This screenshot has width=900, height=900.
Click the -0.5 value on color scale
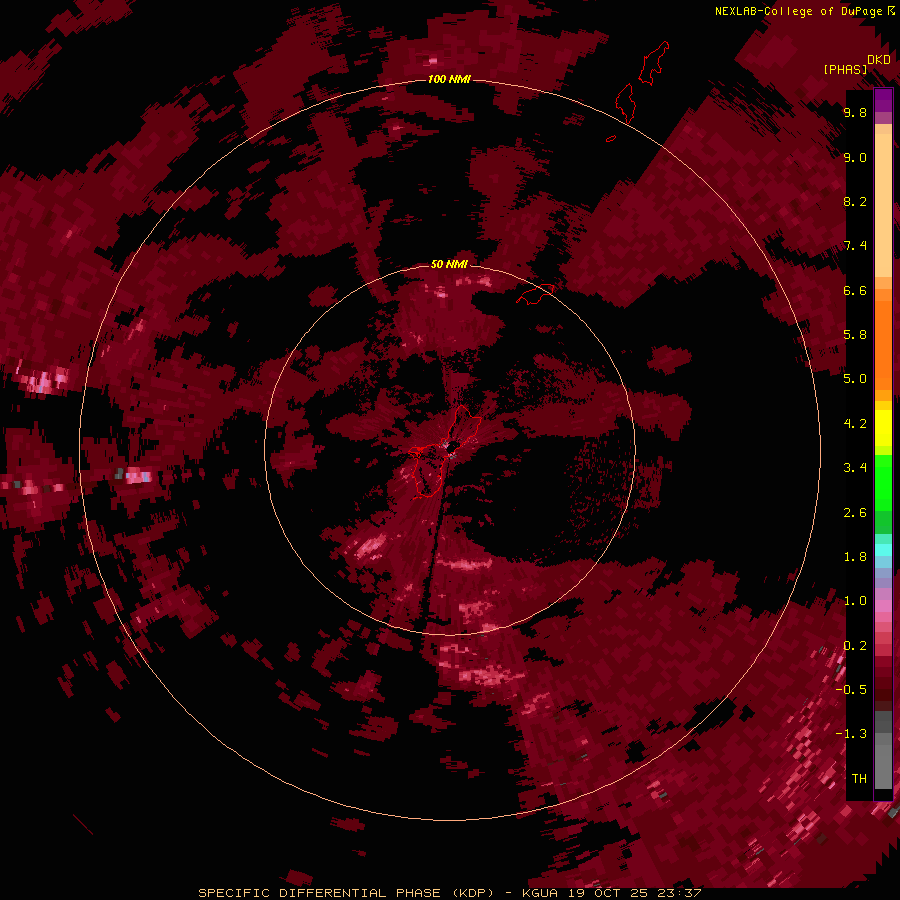click(x=851, y=690)
